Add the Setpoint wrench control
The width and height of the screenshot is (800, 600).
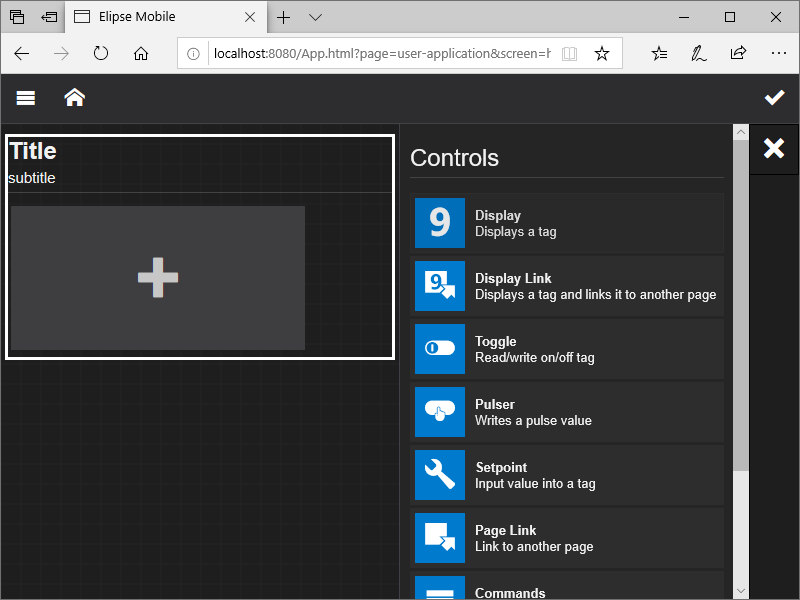440,475
